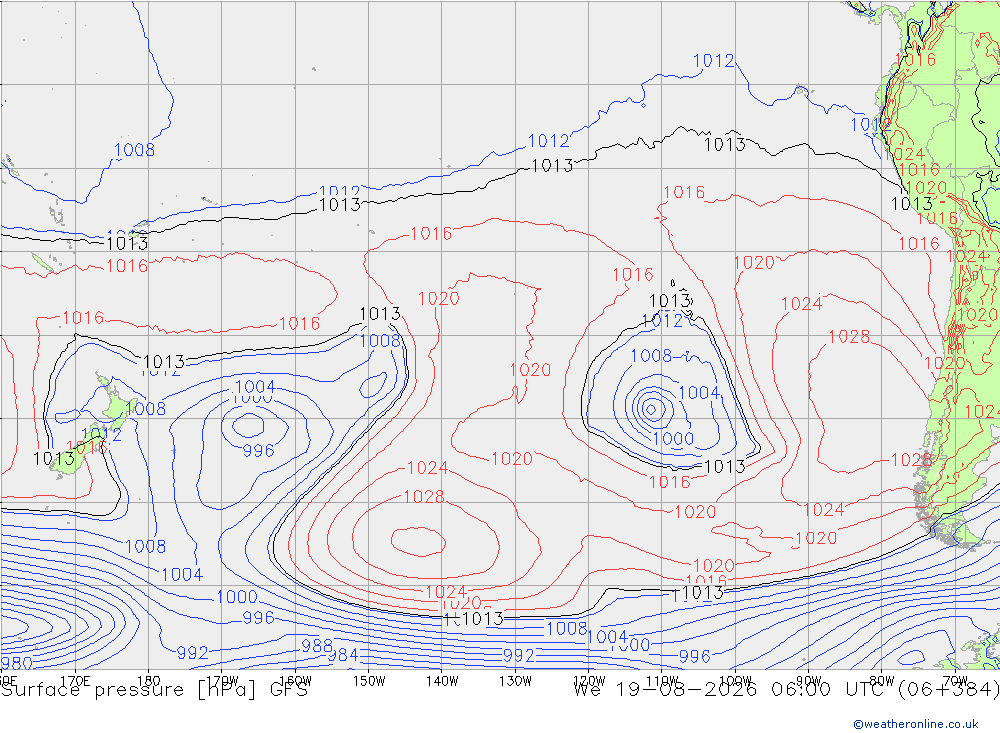Select the 140W longitude label
The width and height of the screenshot is (1000, 733).
click(442, 681)
